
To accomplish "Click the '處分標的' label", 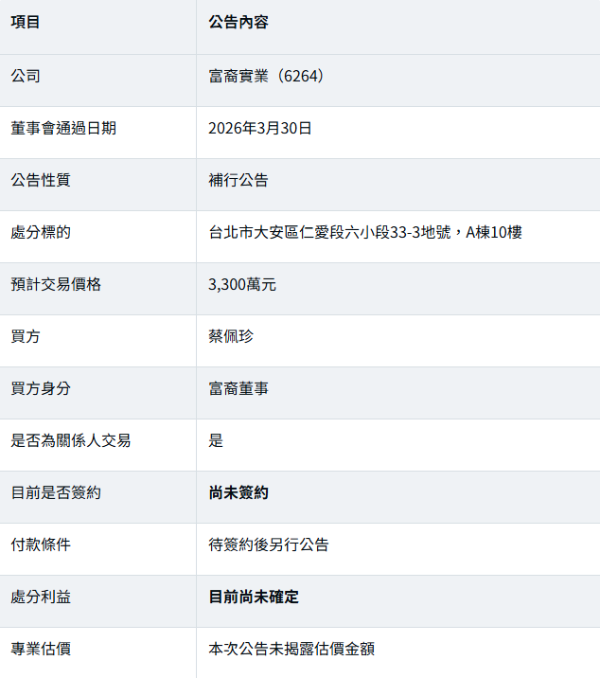I will click(x=41, y=232).
